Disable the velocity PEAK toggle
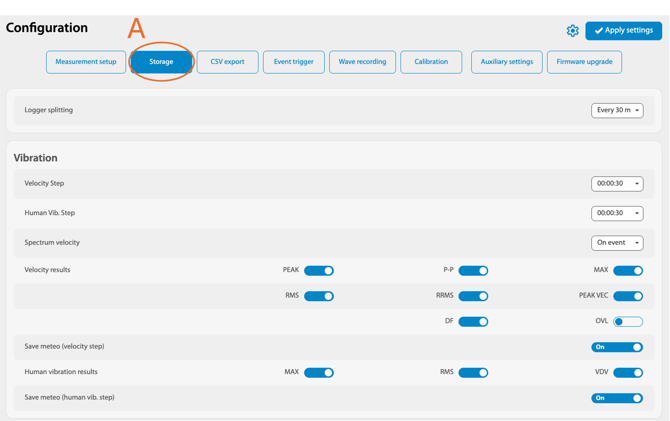 (x=319, y=271)
